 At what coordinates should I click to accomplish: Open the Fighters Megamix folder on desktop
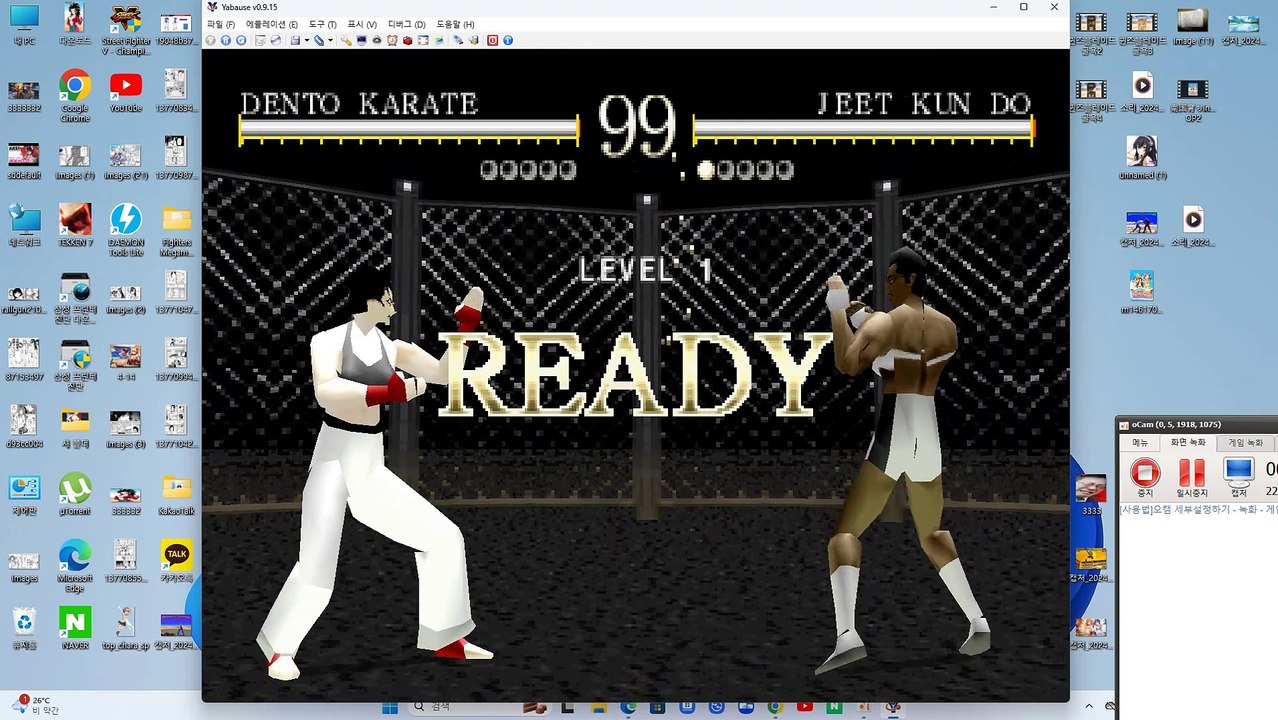point(177,229)
